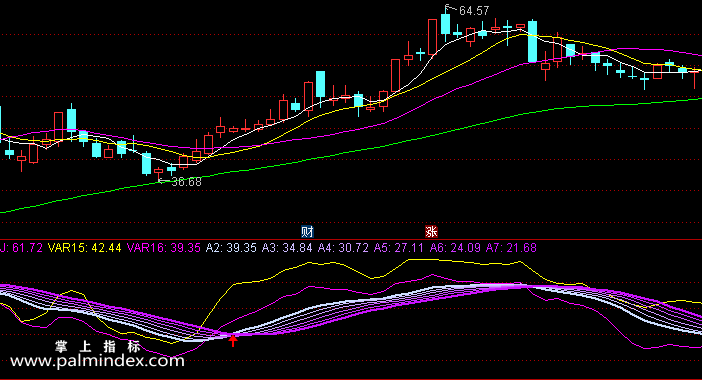Click the red divider between chart panels

coord(351,239)
